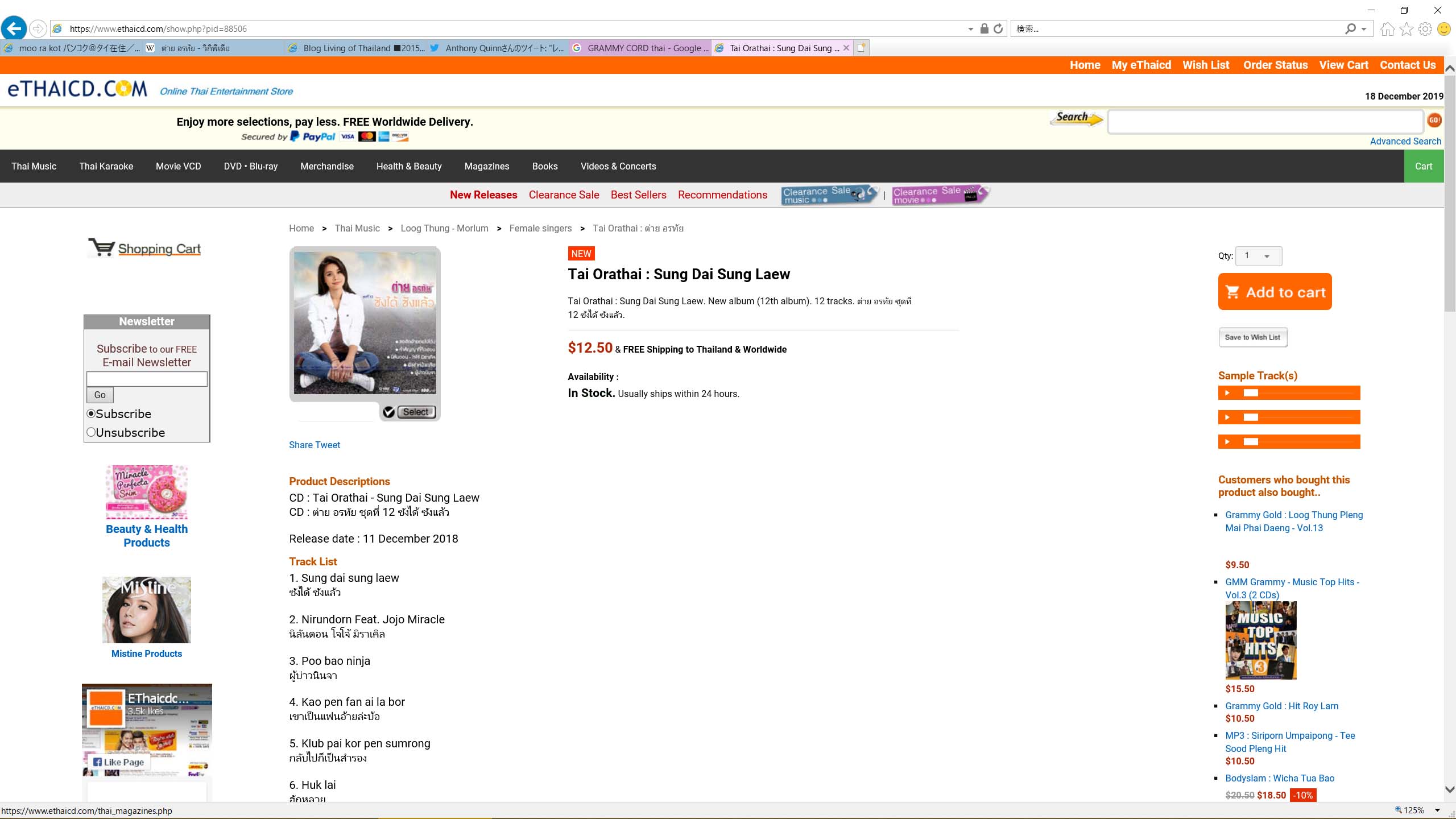Click the orange GO! search button
The image size is (1456, 819).
pos(1434,120)
